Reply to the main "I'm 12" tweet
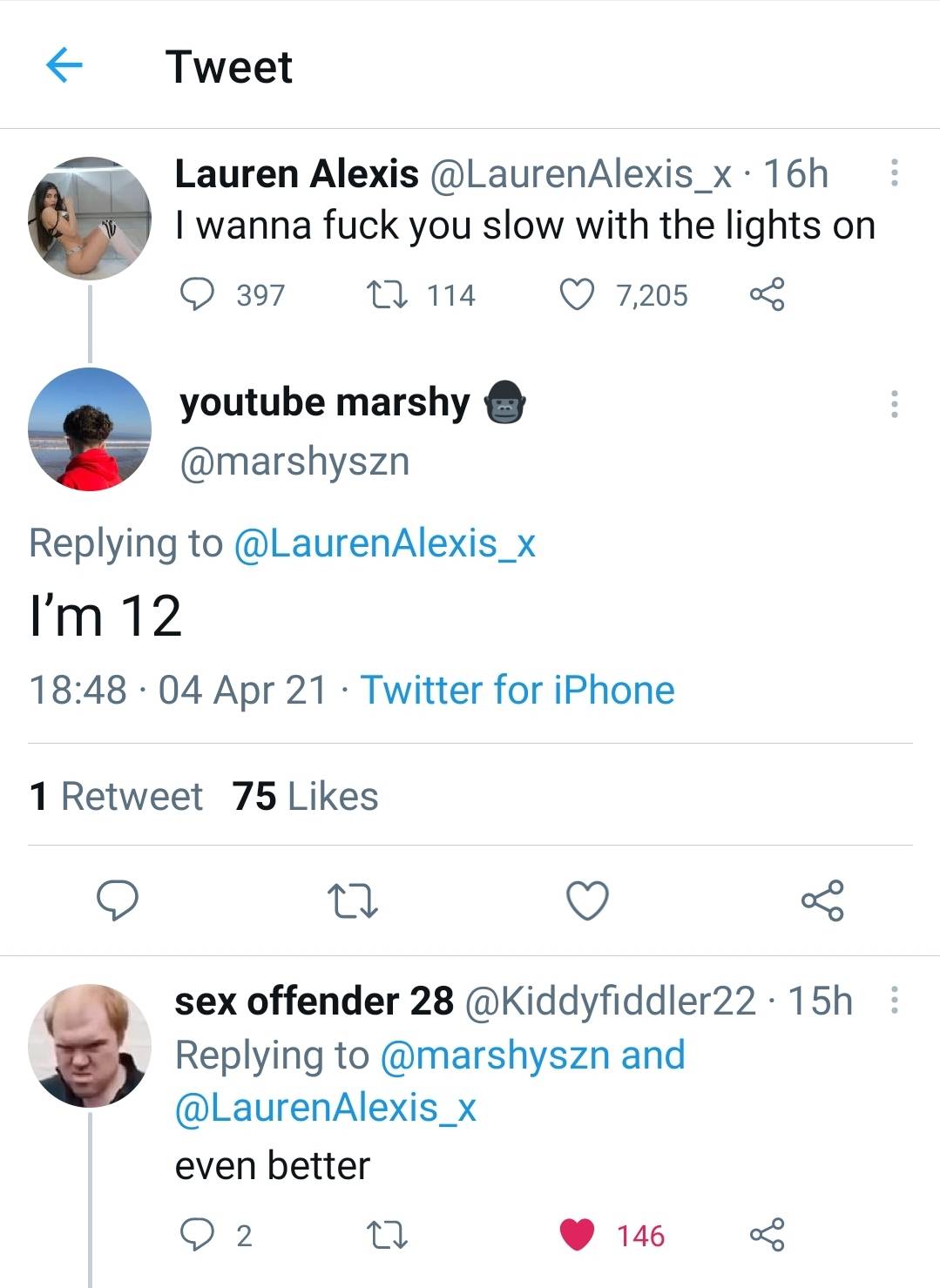 (116, 900)
